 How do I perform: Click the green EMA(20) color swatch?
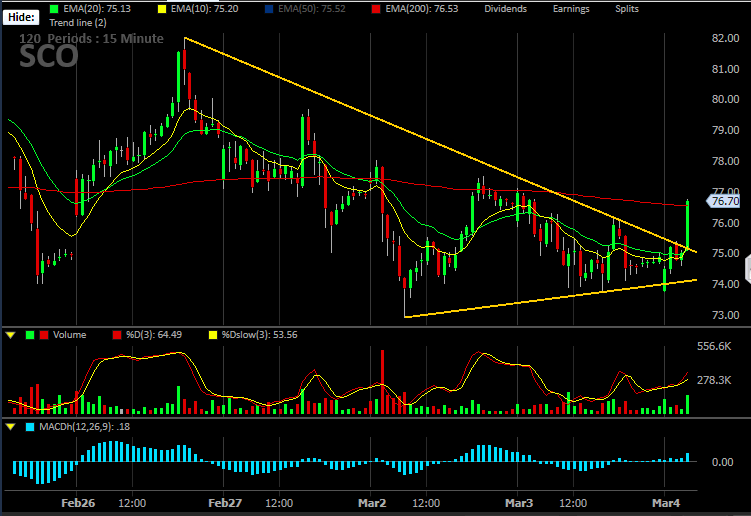tap(54, 9)
